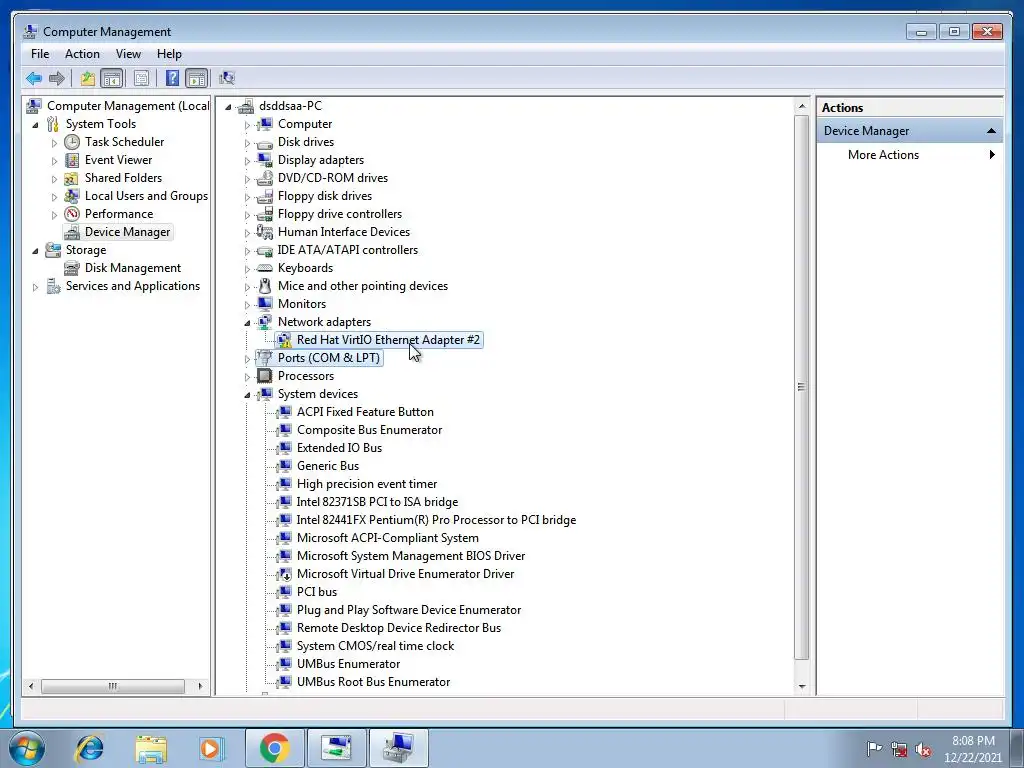Collapse the Device Manager actions header
The height and width of the screenshot is (768, 1024).
[991, 131]
